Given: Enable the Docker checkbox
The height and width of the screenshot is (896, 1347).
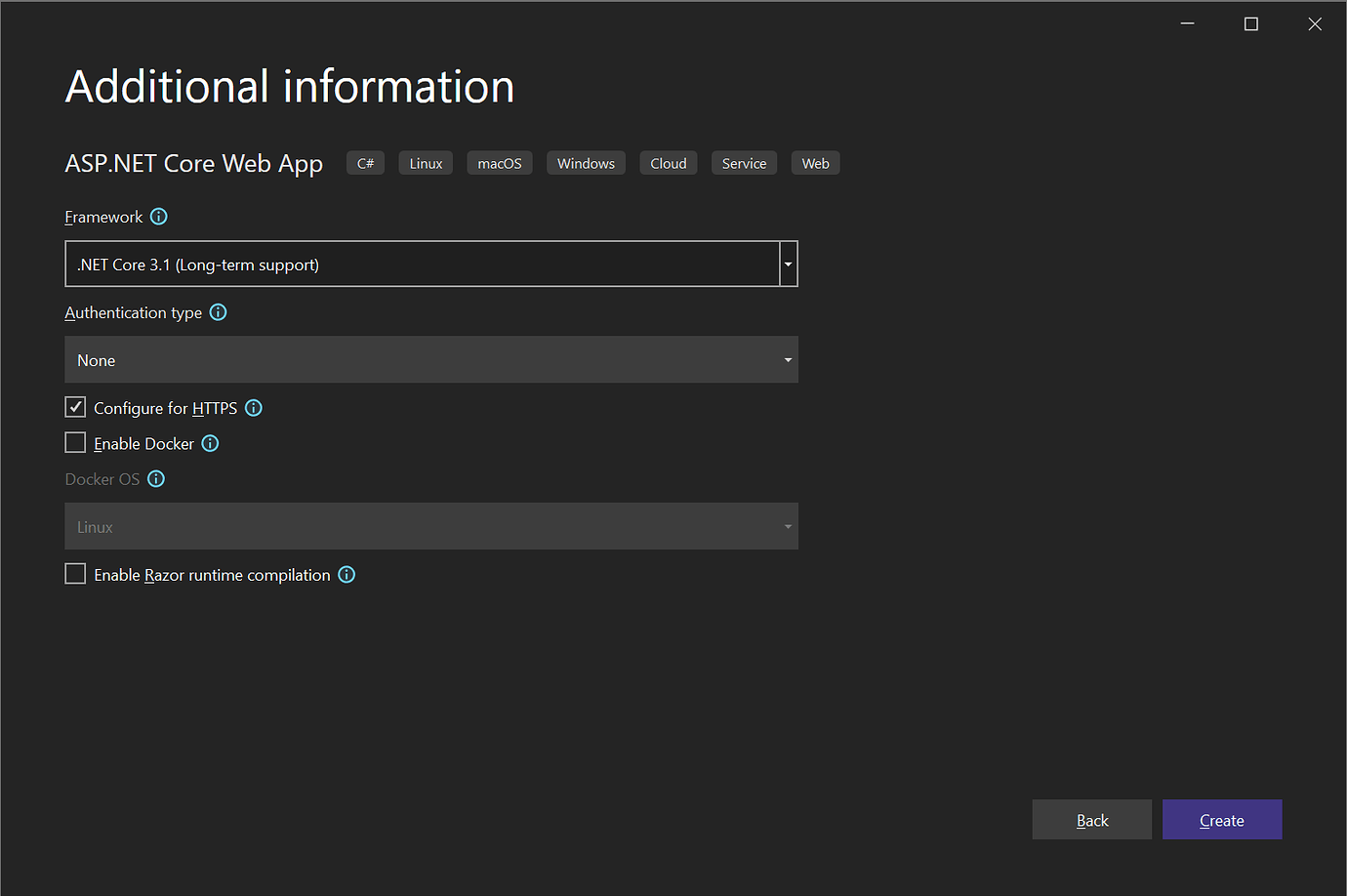Looking at the screenshot, I should [x=75, y=443].
